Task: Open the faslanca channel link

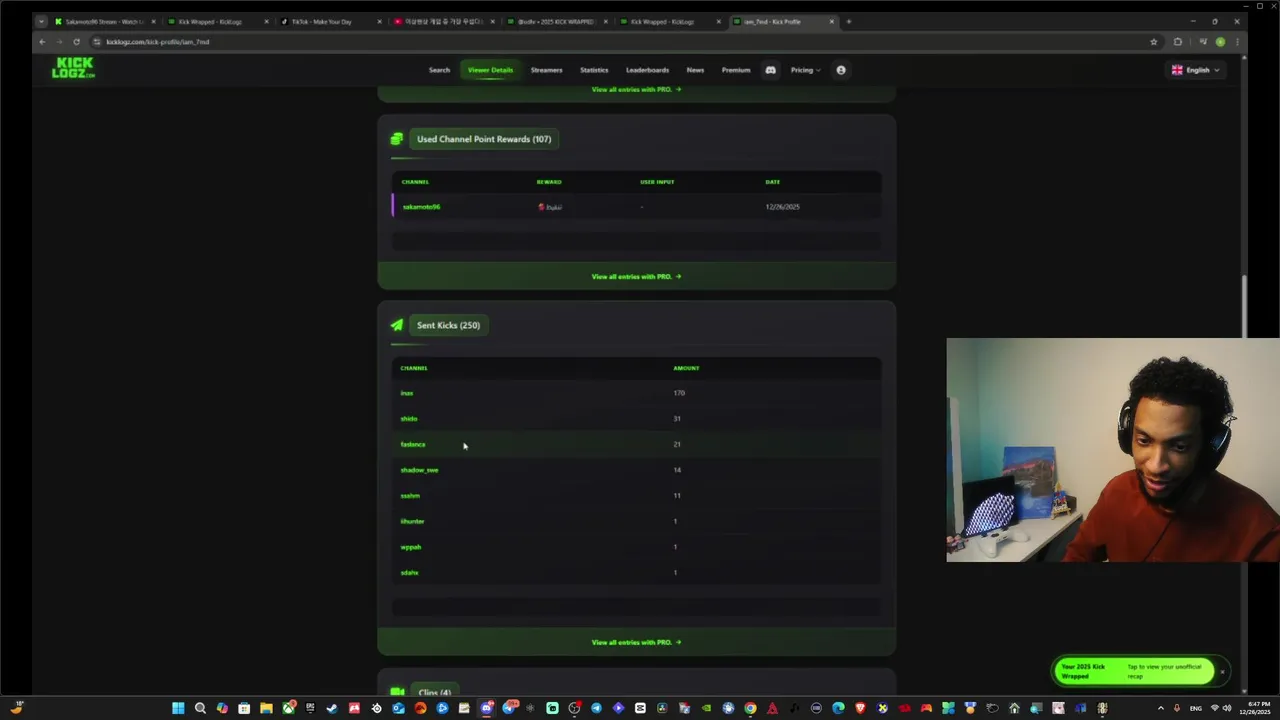Action: point(413,444)
